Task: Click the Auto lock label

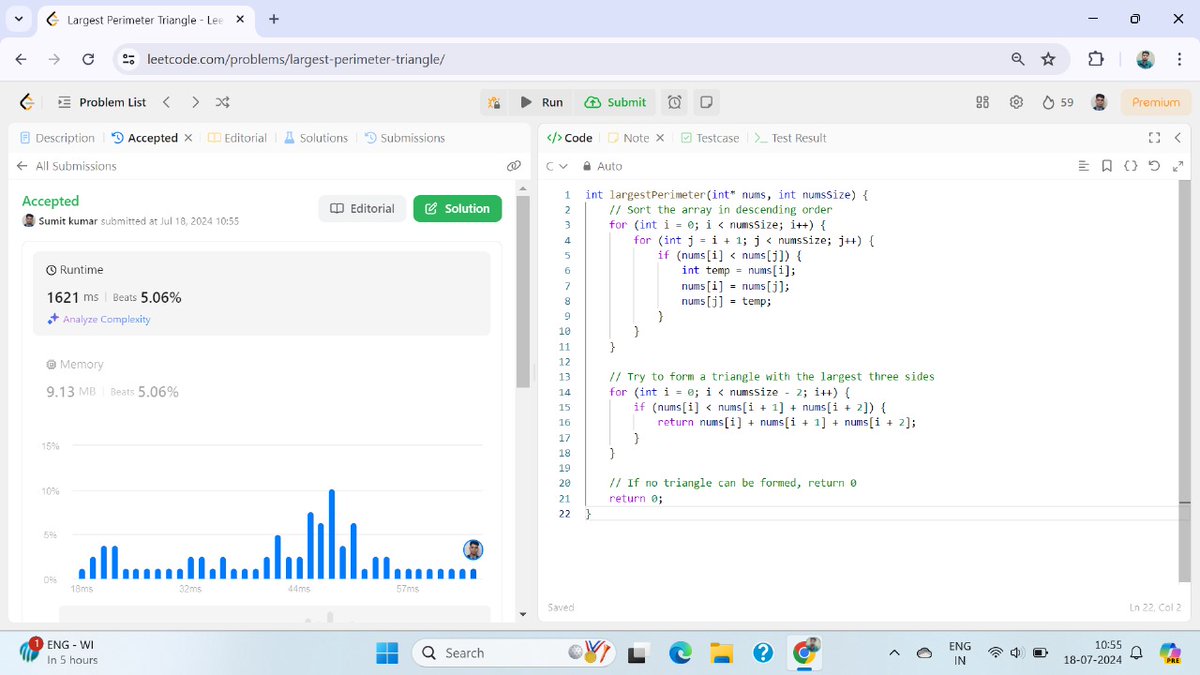Action: coord(602,166)
